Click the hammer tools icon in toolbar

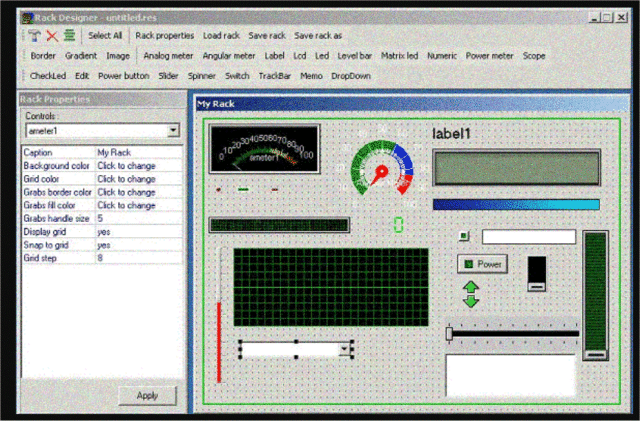[x=35, y=35]
